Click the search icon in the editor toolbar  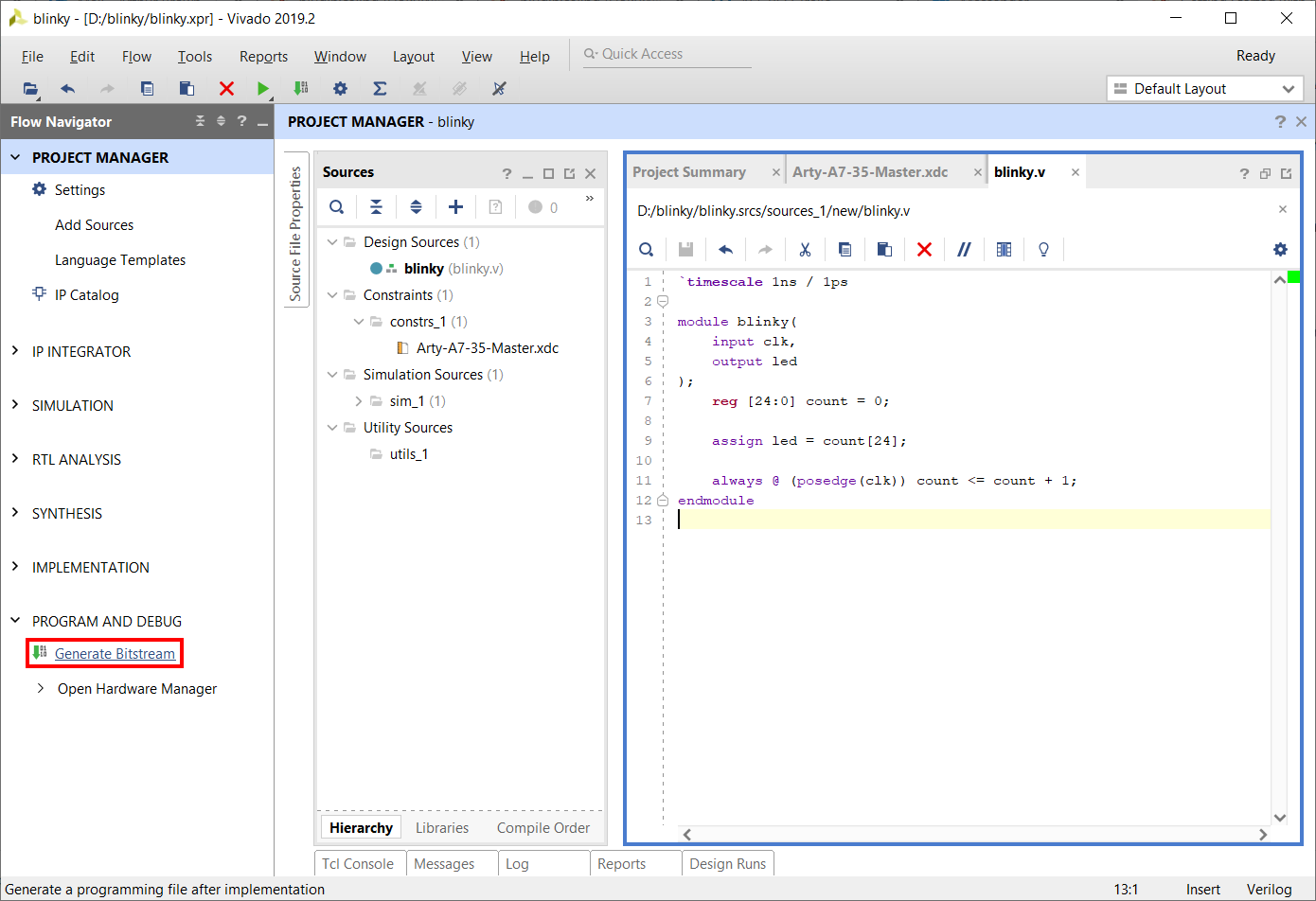coord(646,250)
